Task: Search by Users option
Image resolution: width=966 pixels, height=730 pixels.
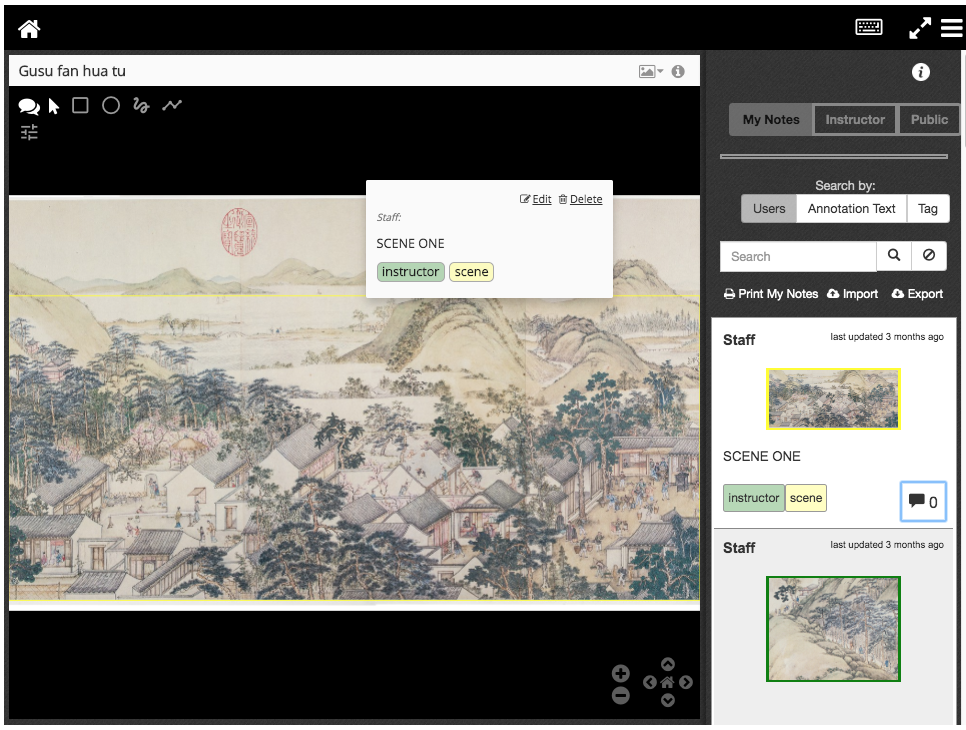Action: pos(769,209)
